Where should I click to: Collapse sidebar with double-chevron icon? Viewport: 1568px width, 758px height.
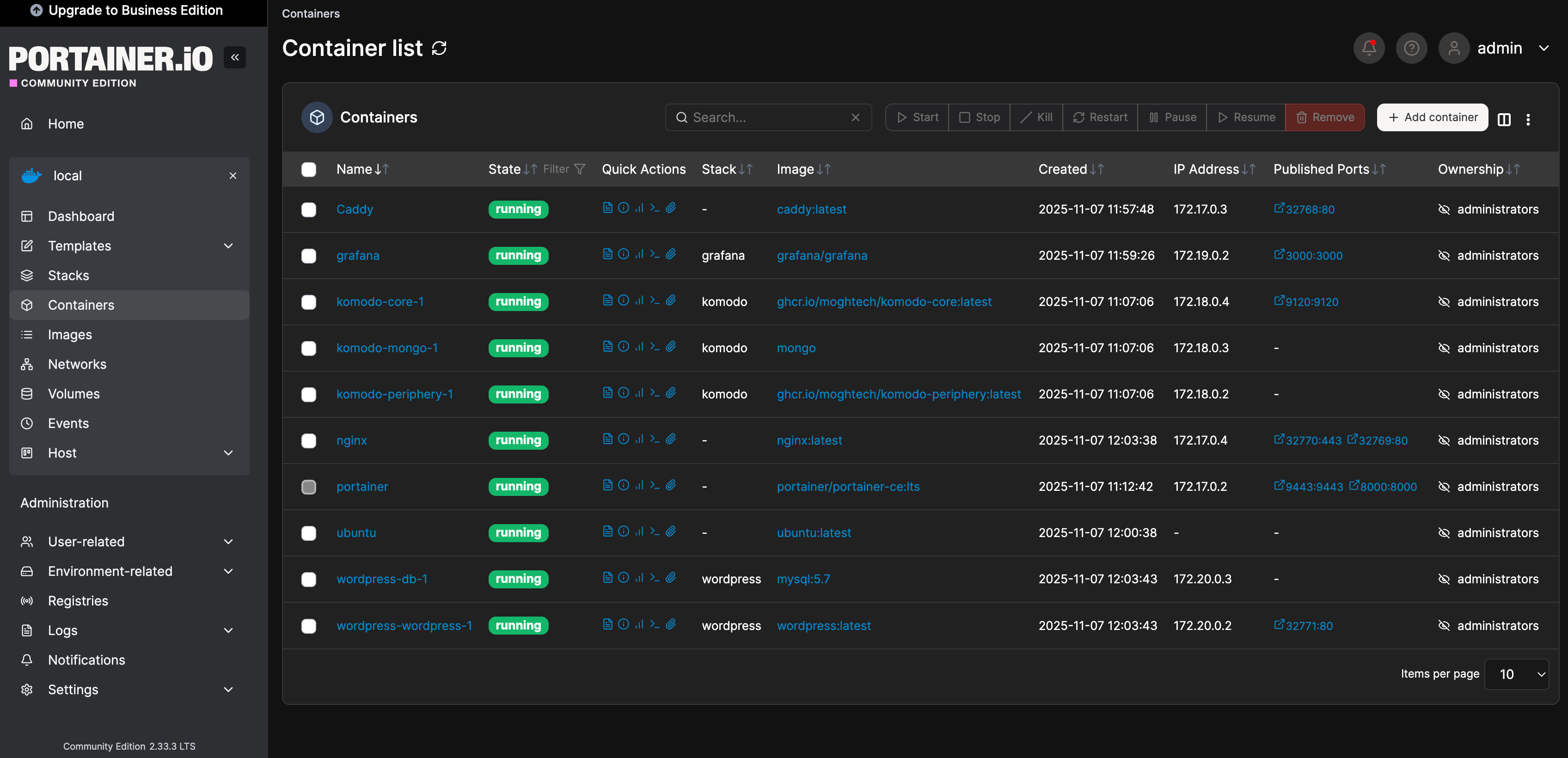234,57
